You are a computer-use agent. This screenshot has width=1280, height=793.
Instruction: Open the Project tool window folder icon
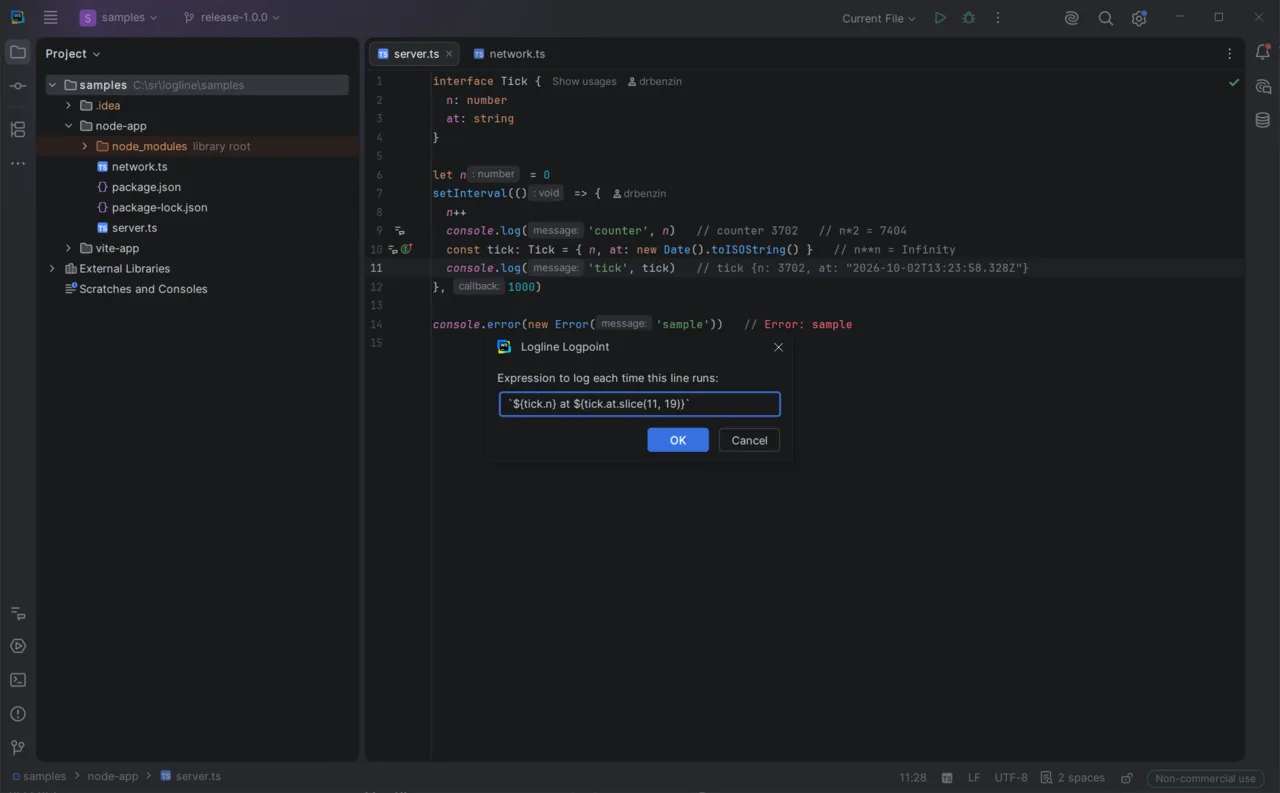[x=18, y=52]
